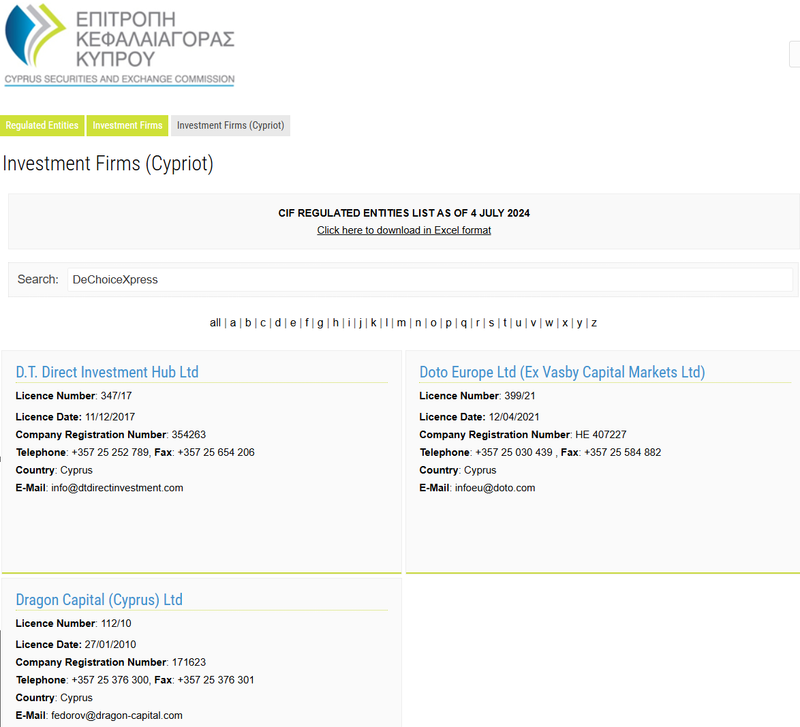Filter firms by letter y
Image resolution: width=800 pixels, height=727 pixels.
(580, 323)
